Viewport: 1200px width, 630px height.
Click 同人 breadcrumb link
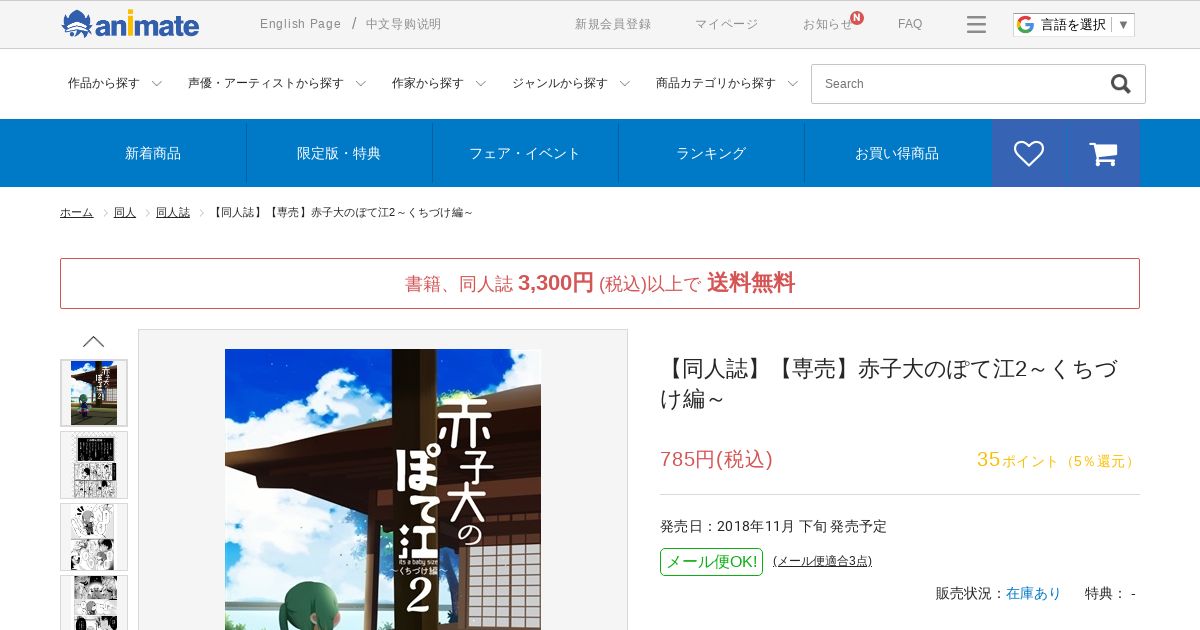125,212
